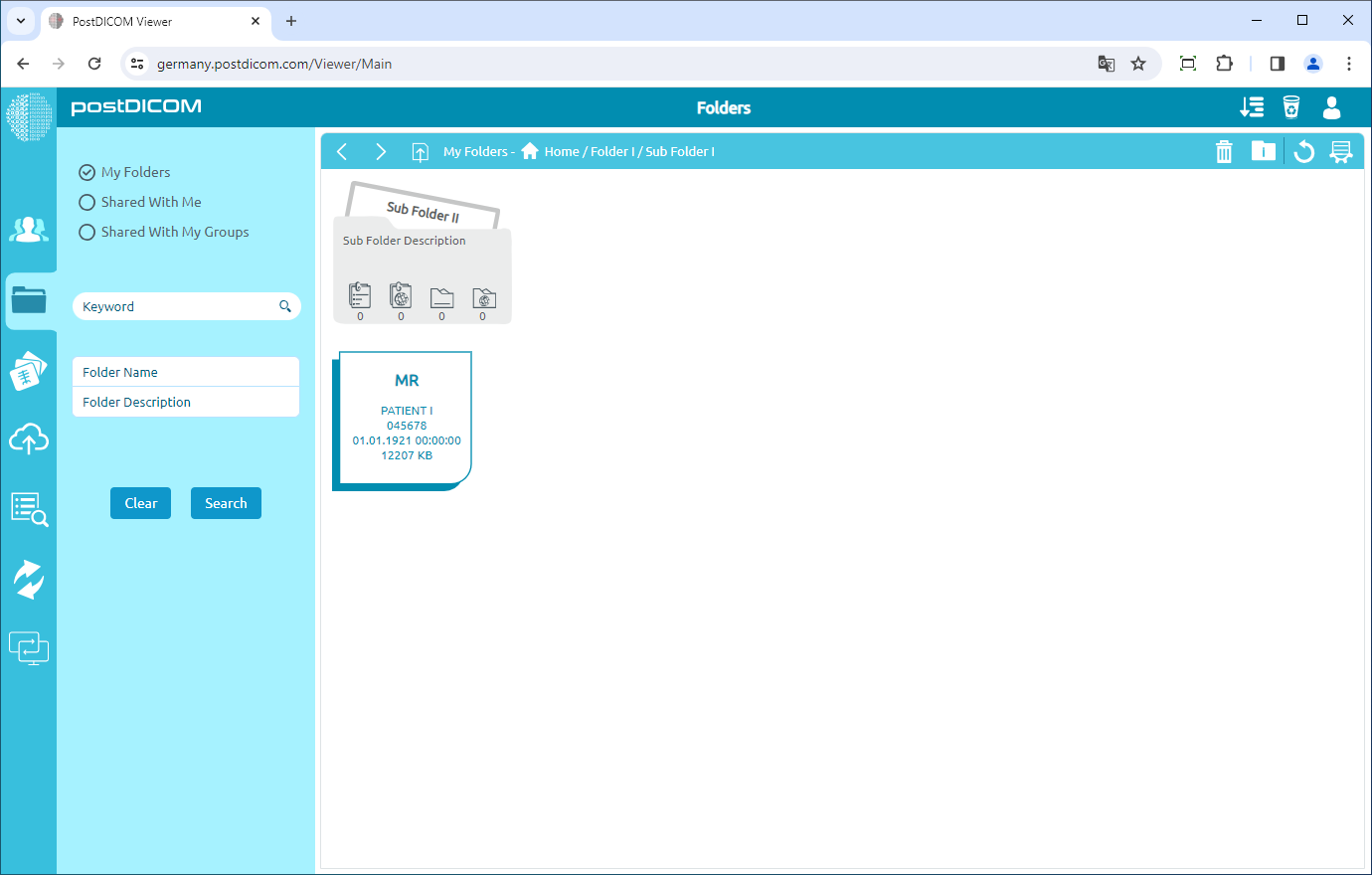Delete folder using trash toolbar icon
Screen dimensions: 1372x875
(1224, 151)
